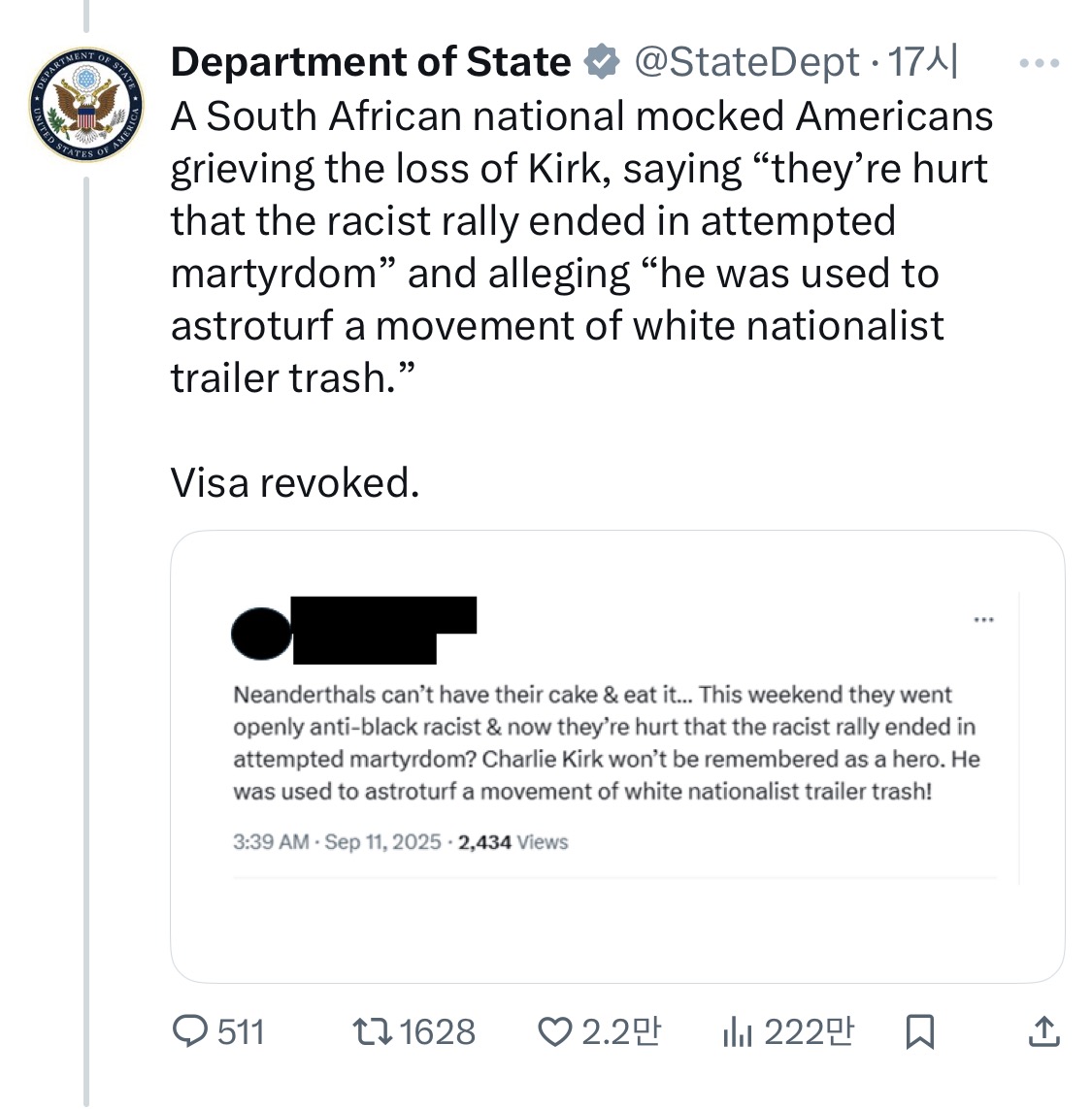The width and height of the screenshot is (1092, 1109).
Task: Click the "Visa revoked." tweet text
Action: pos(295,482)
